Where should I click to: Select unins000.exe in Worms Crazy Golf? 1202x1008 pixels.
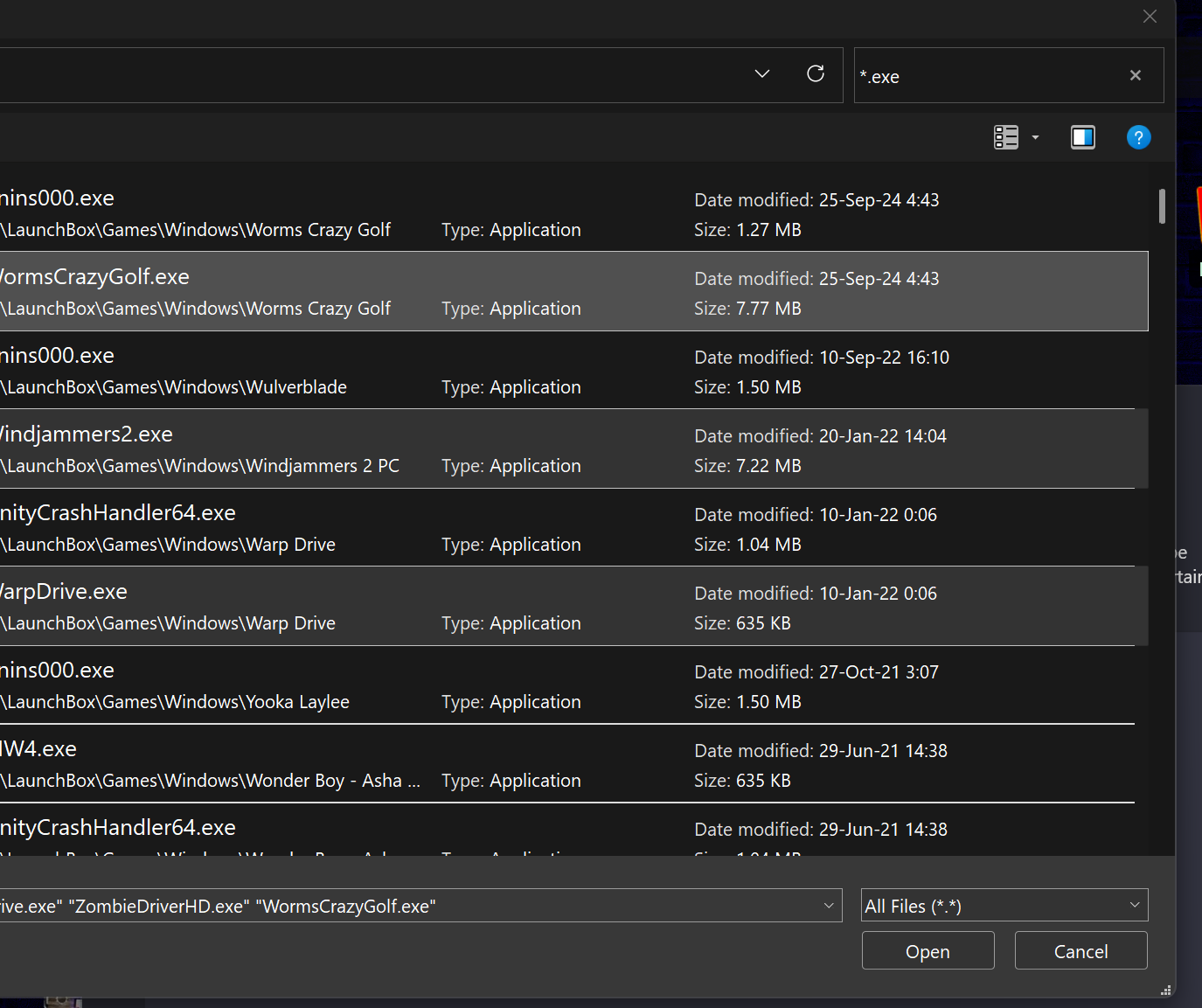coord(573,213)
